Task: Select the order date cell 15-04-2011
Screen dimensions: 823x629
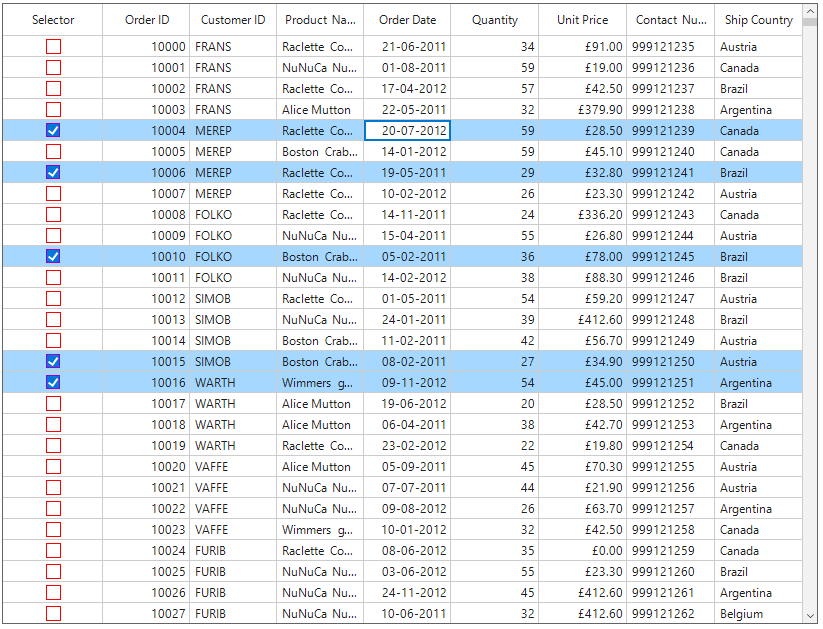Action: point(407,236)
